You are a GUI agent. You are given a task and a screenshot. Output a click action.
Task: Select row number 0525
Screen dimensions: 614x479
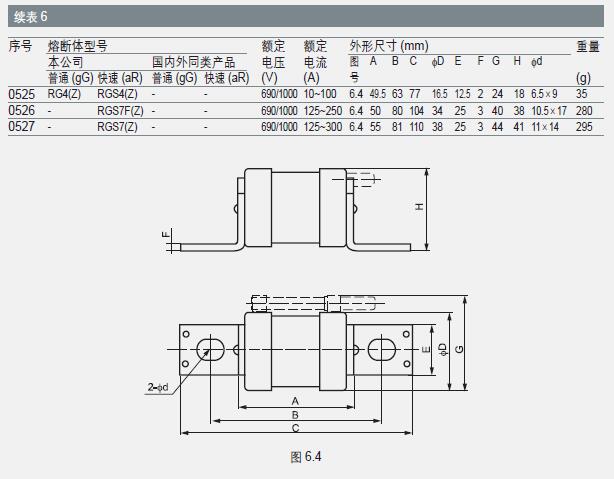[x=20, y=93]
